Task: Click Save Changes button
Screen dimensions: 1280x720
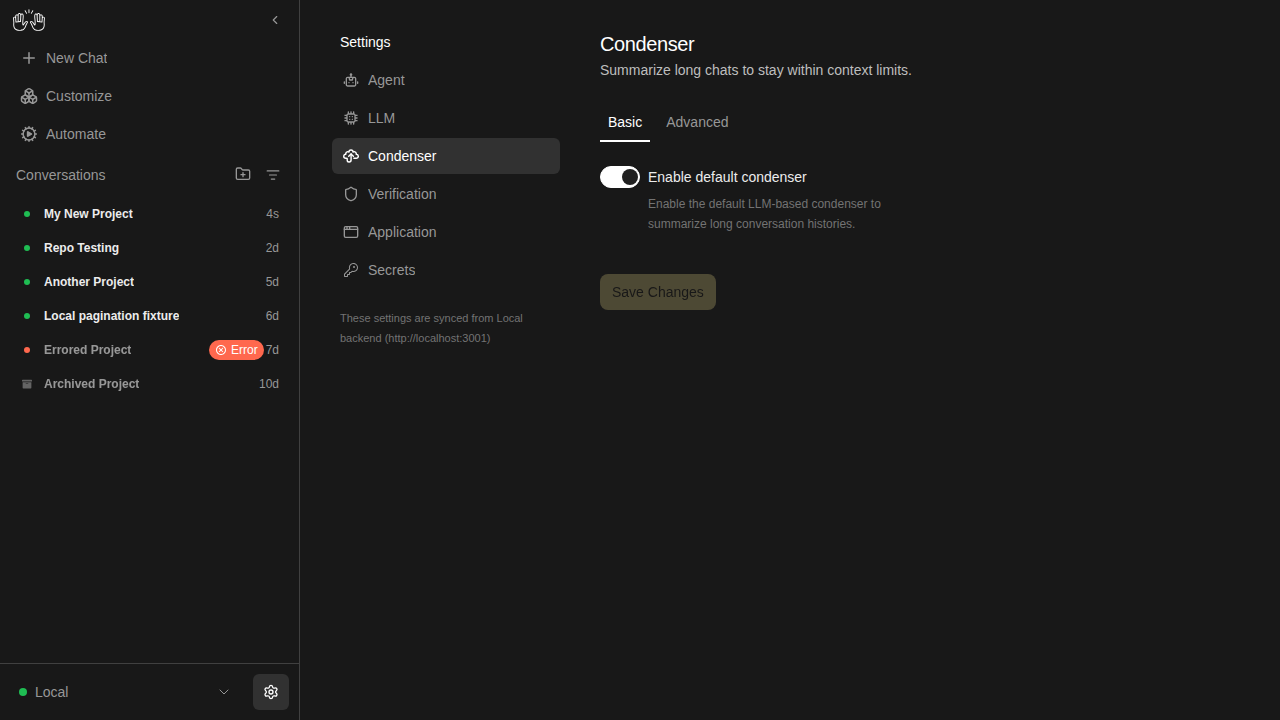Action: pyautogui.click(x=658, y=292)
